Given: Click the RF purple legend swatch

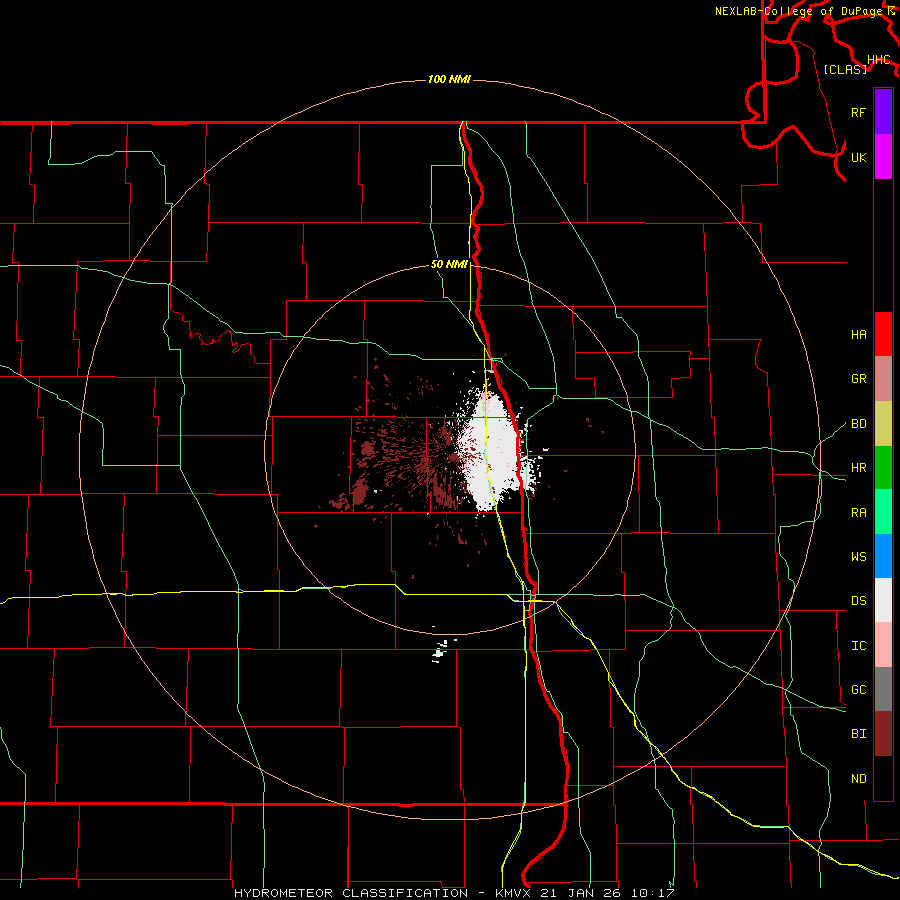Looking at the screenshot, I should [883, 112].
